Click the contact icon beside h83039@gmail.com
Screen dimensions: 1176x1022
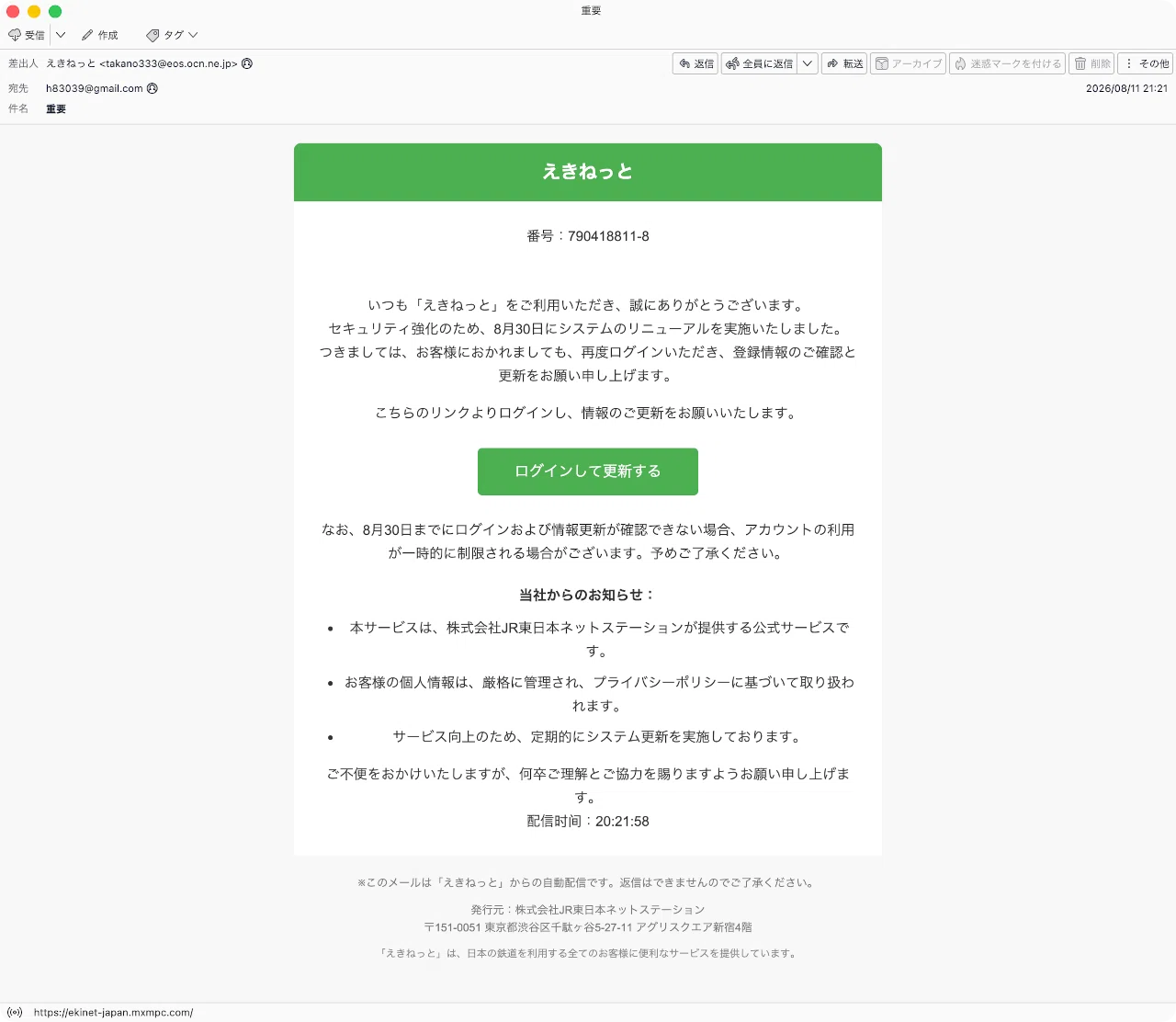tap(153, 88)
